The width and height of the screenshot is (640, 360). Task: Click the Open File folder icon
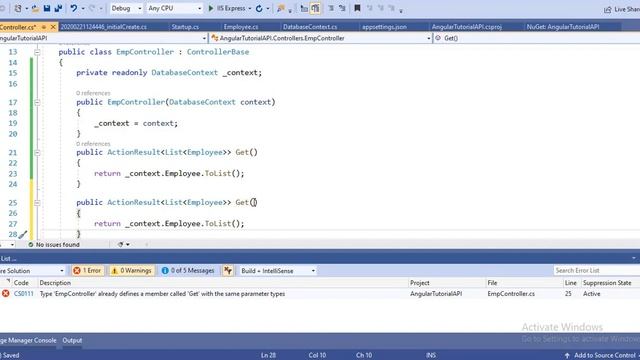pos(36,8)
